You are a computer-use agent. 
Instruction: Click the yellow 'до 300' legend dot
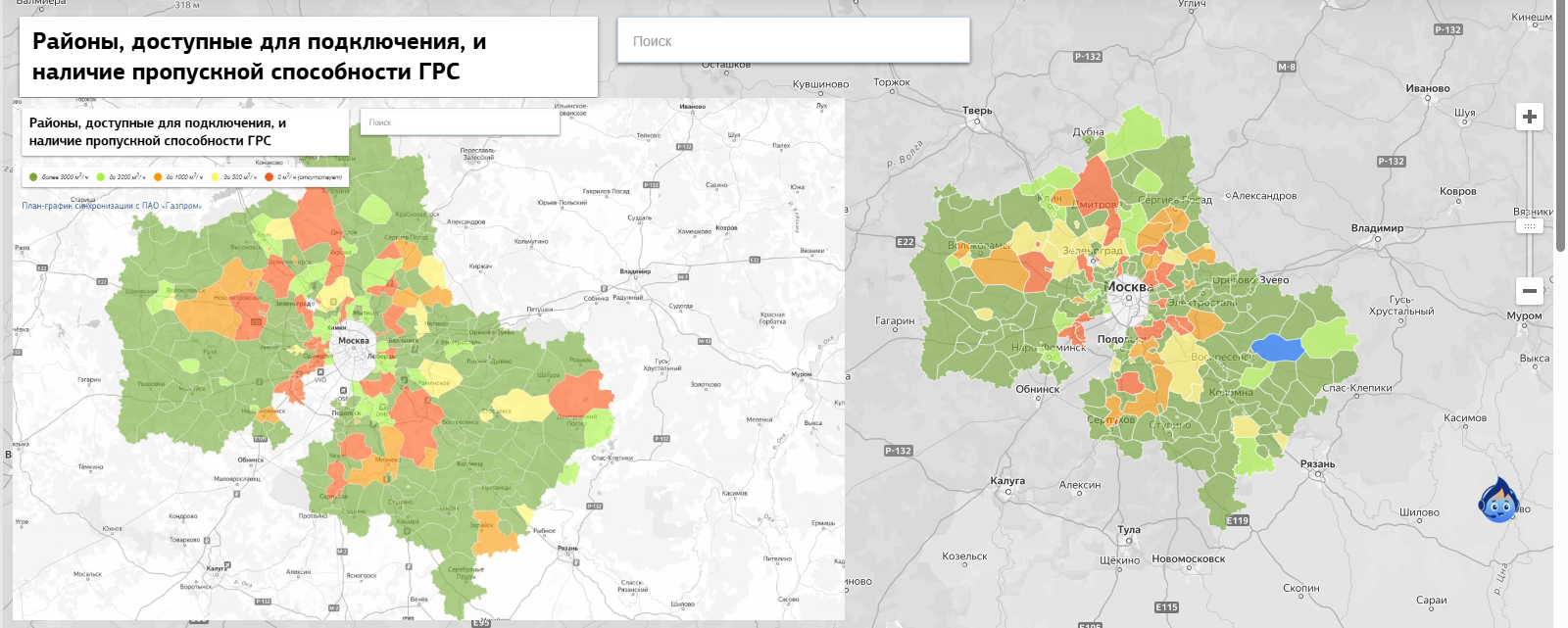(215, 177)
